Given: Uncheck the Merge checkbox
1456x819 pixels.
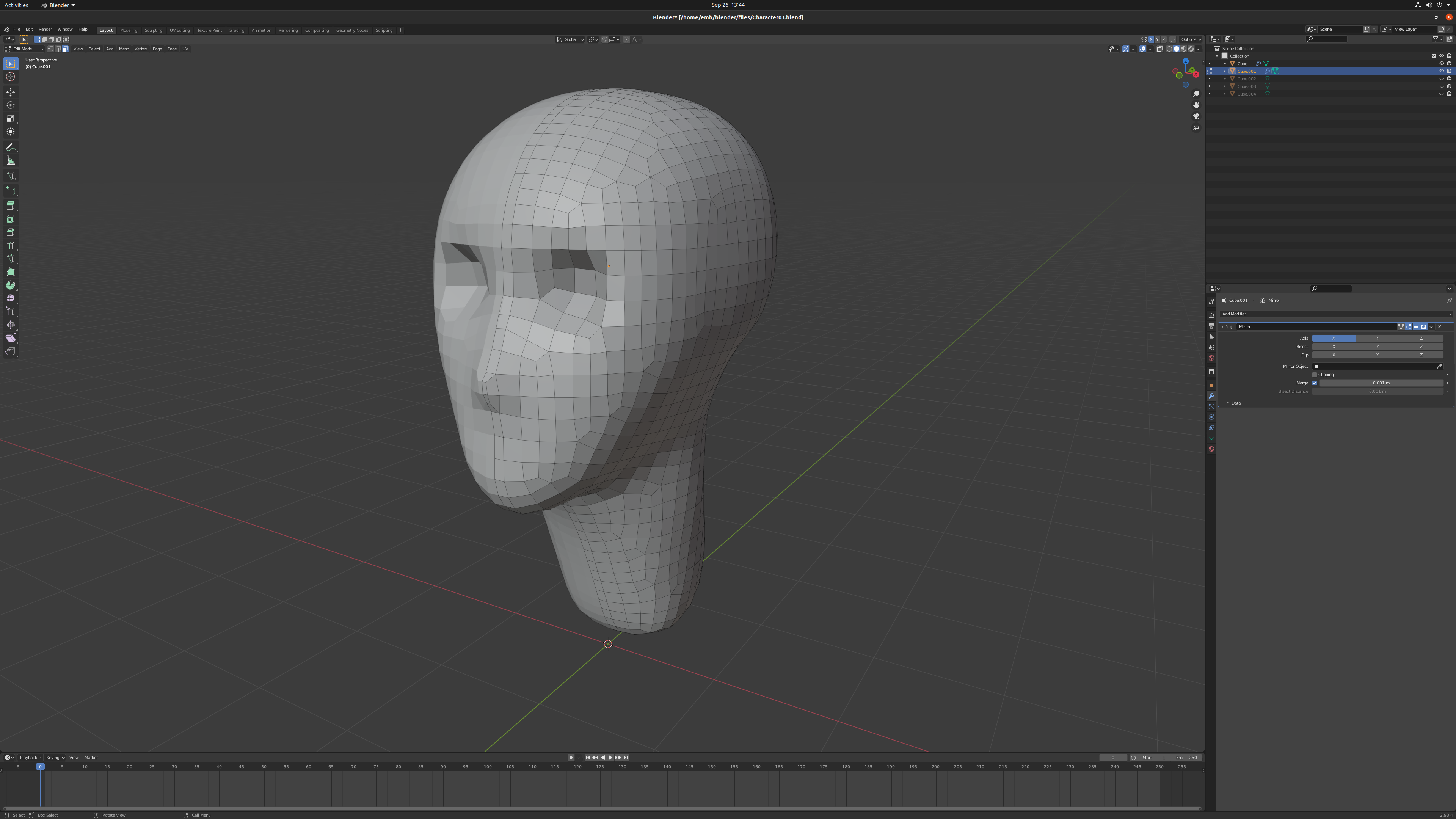Looking at the screenshot, I should tap(1315, 383).
